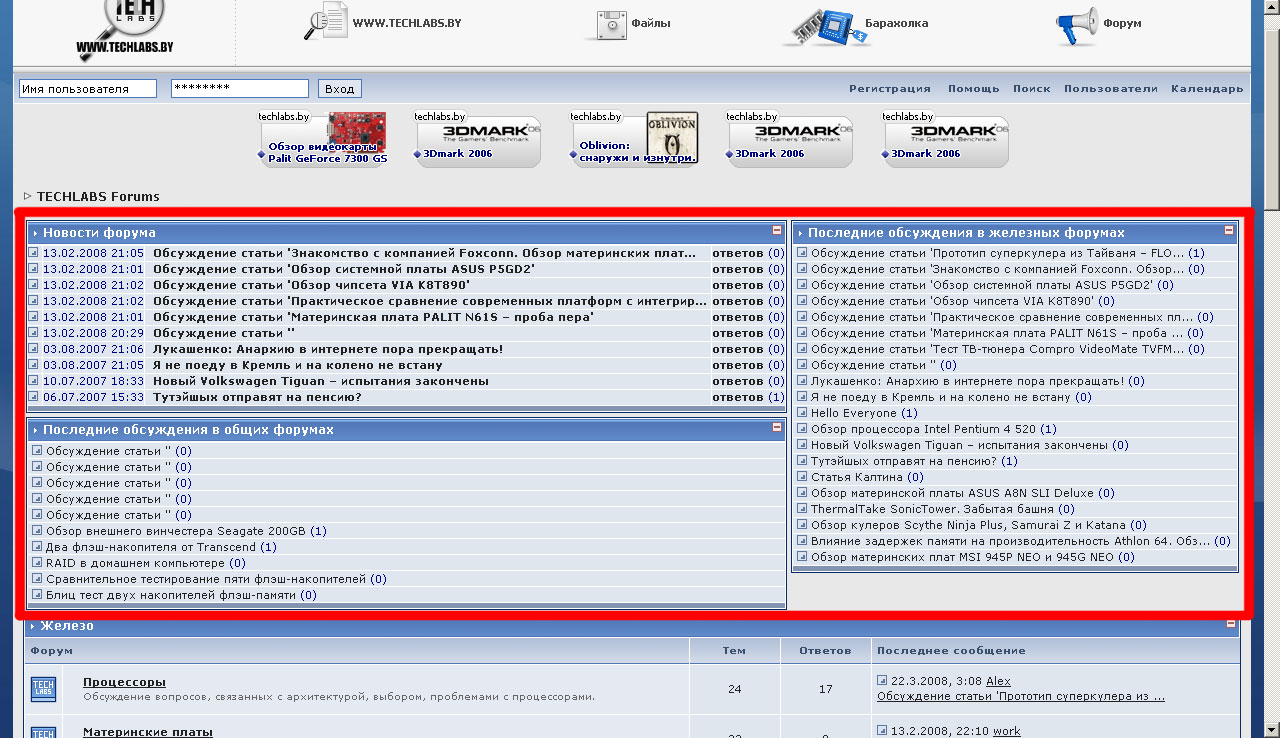Screen dimensions: 1280x738
Task: Open the Регистрация menu link
Action: 890,88
